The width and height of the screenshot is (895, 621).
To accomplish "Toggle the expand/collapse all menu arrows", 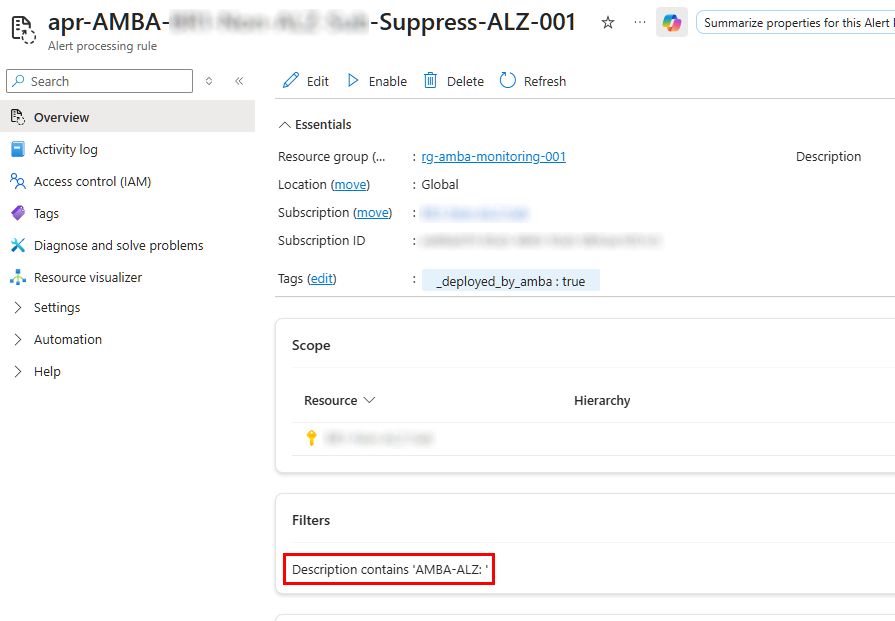I will click(209, 81).
